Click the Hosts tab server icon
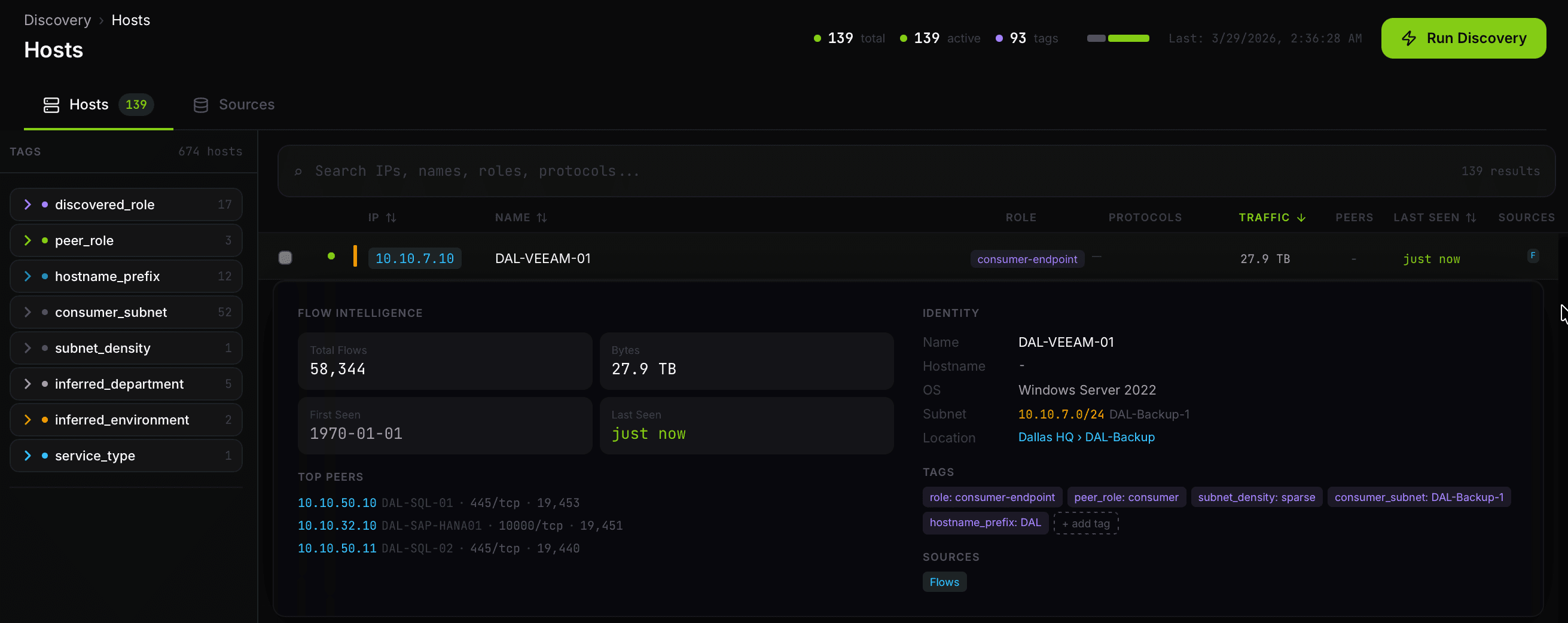This screenshot has height=623, width=1568. pos(51,105)
